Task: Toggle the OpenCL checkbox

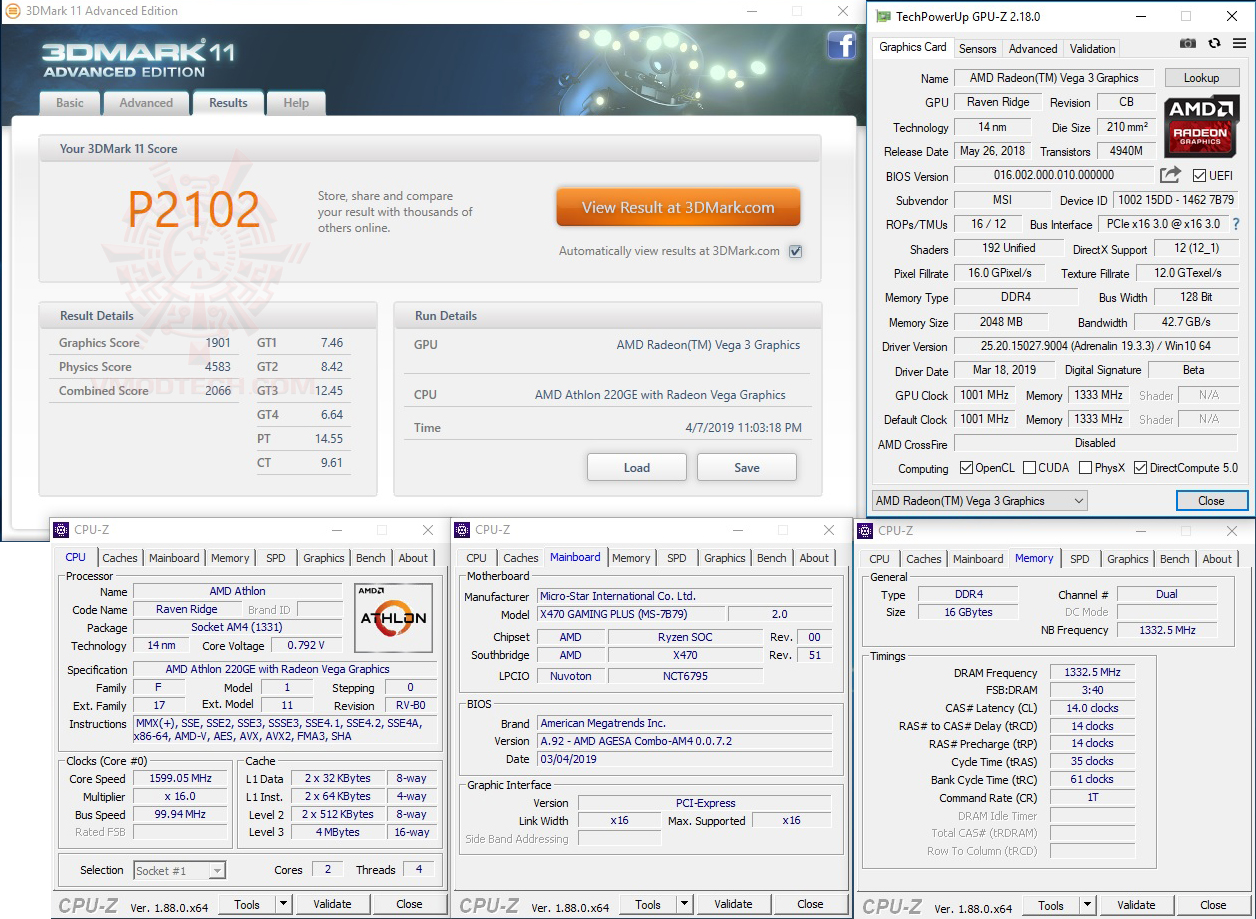Action: tap(966, 468)
